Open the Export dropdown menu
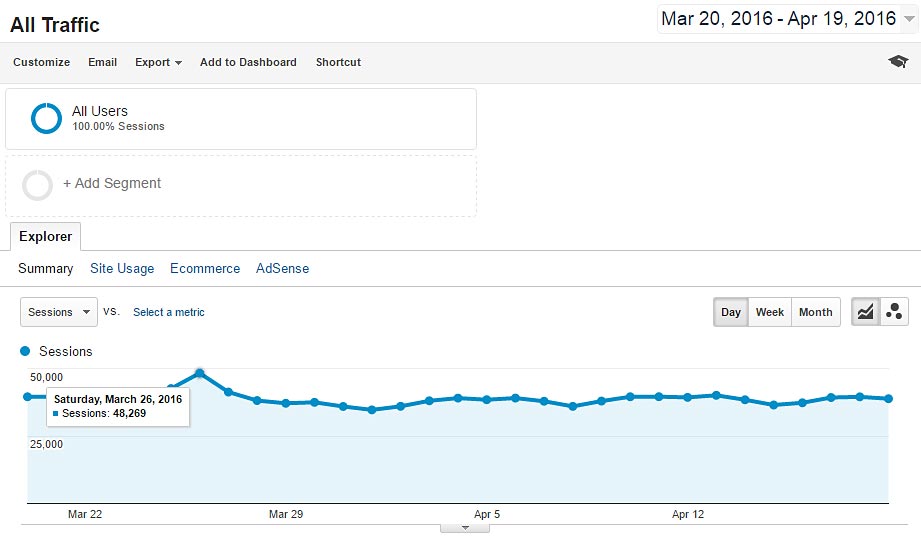The width and height of the screenshot is (921, 545). click(158, 62)
